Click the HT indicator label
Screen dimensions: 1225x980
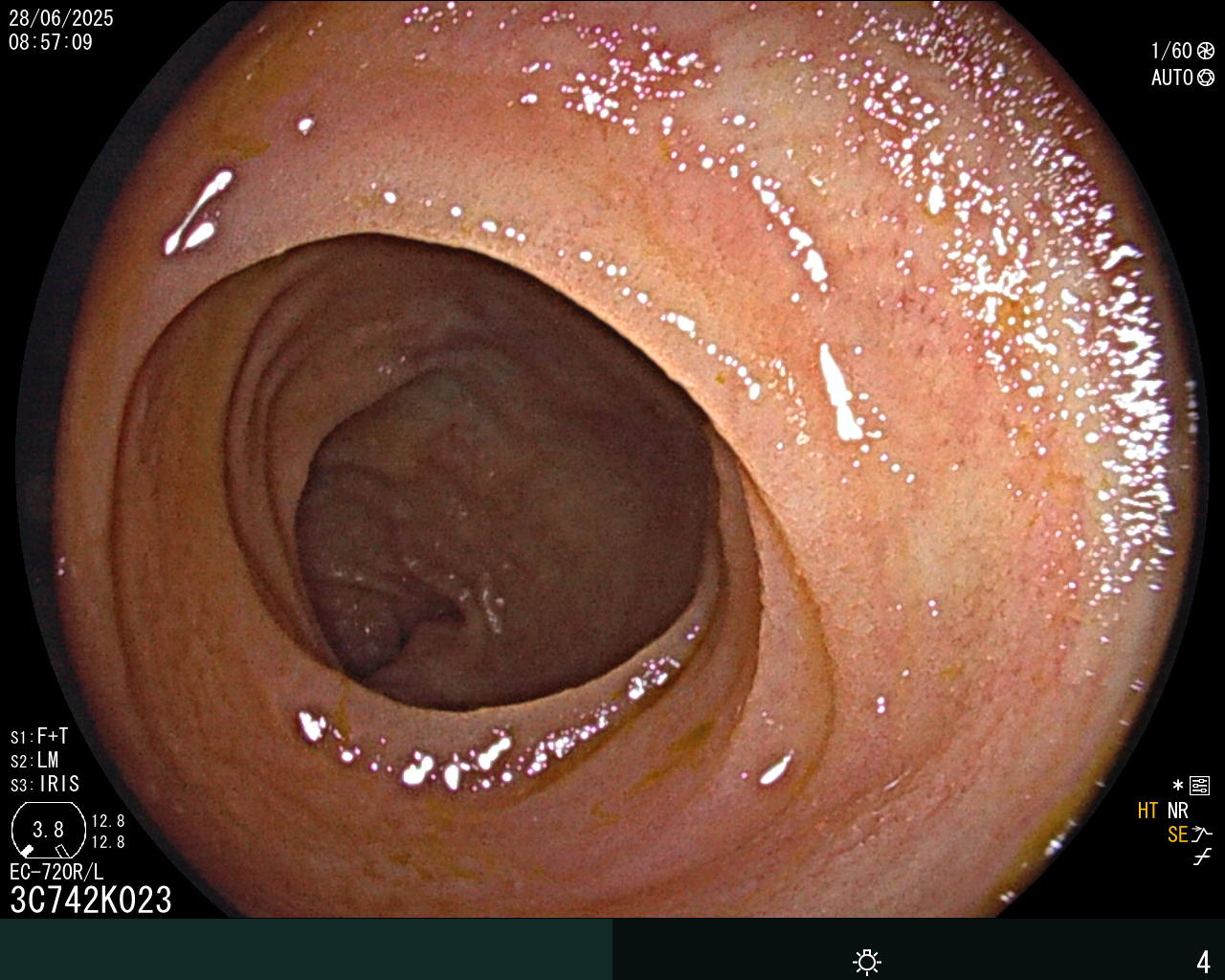coord(1148,811)
